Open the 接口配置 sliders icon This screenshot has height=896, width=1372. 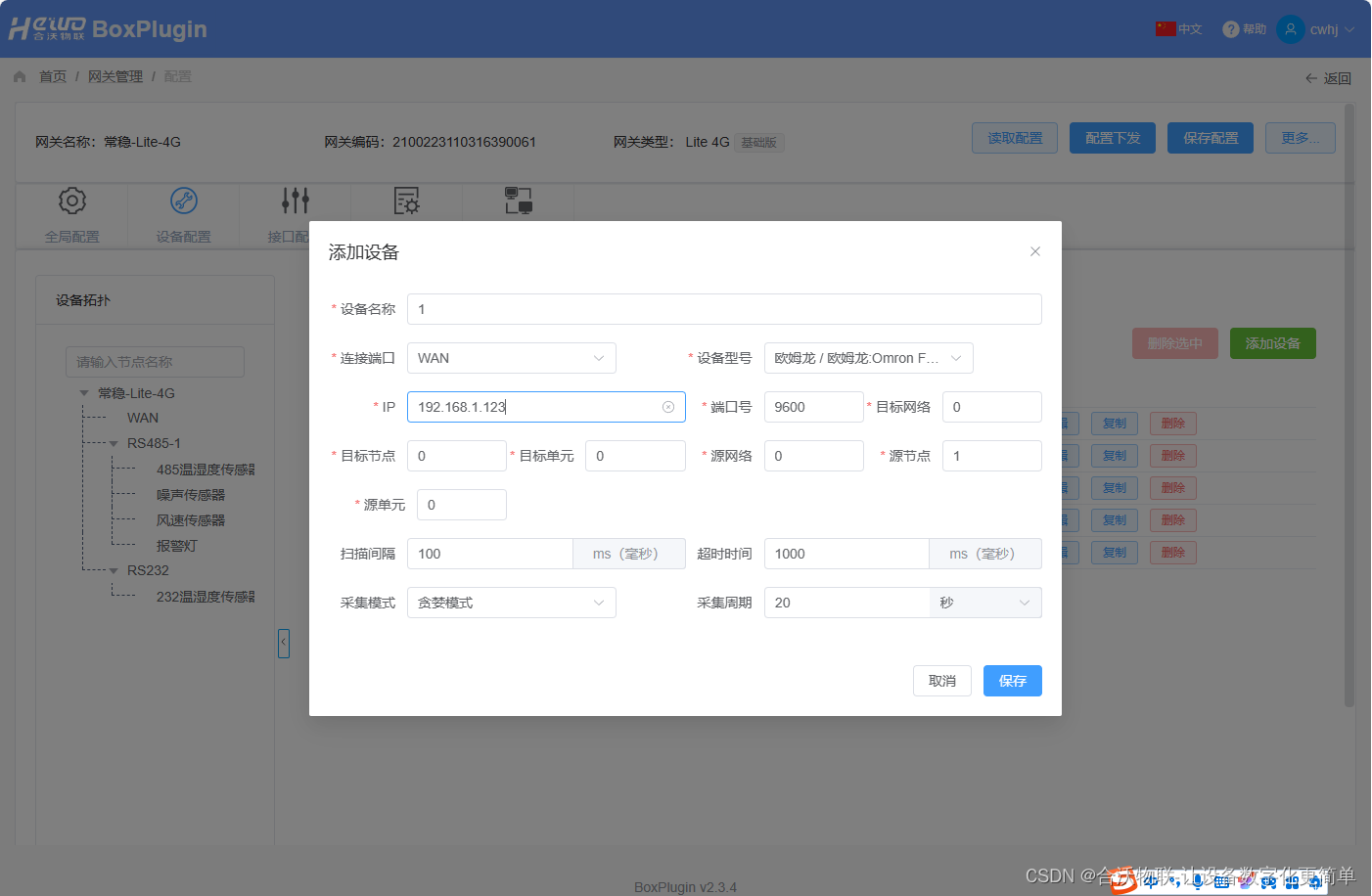tap(295, 201)
